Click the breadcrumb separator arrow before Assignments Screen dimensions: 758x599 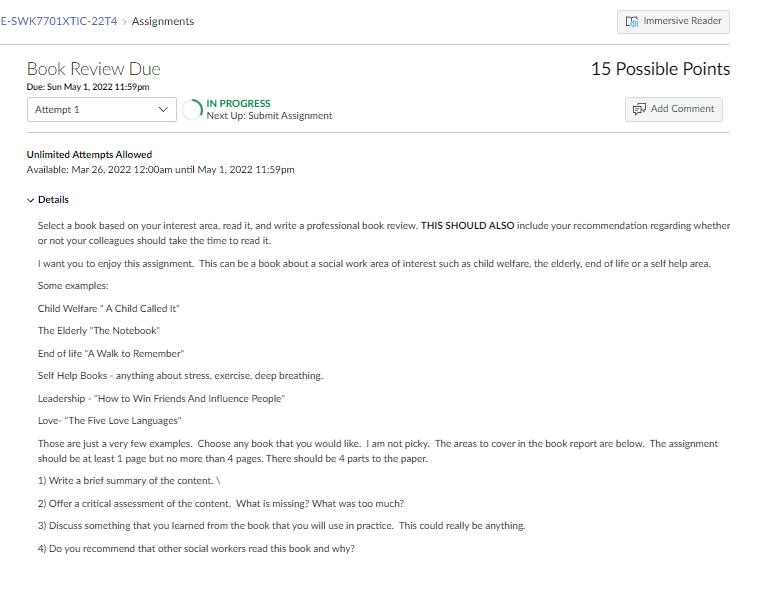[x=124, y=22]
